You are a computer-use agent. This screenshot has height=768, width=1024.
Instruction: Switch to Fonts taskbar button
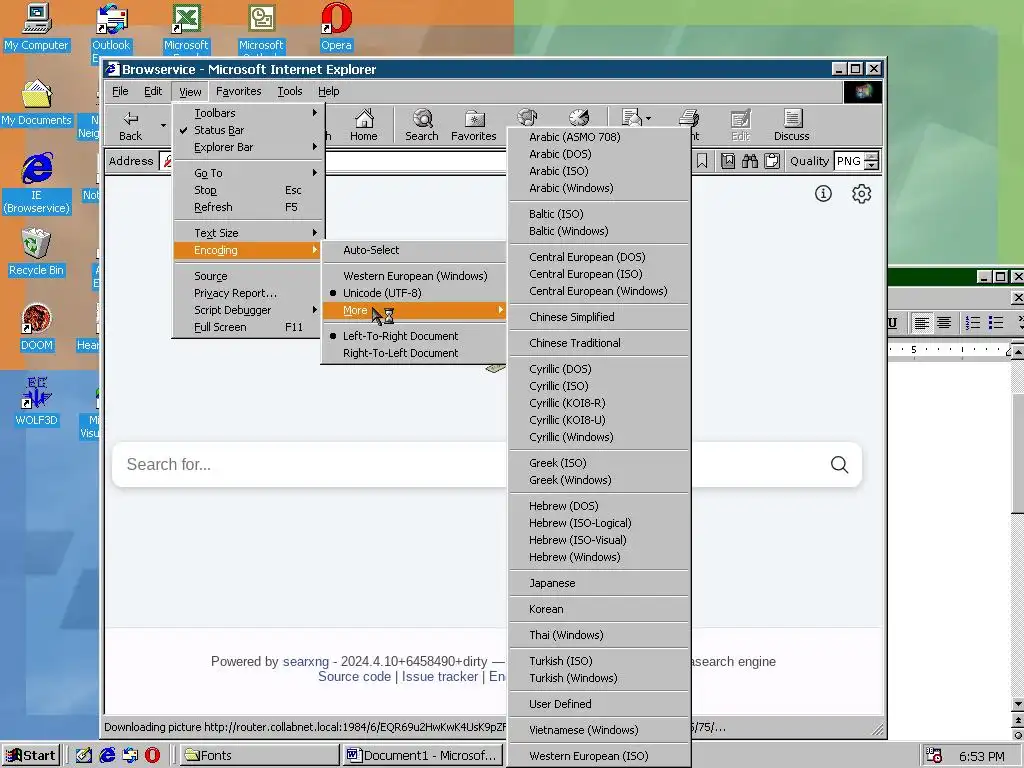point(259,756)
